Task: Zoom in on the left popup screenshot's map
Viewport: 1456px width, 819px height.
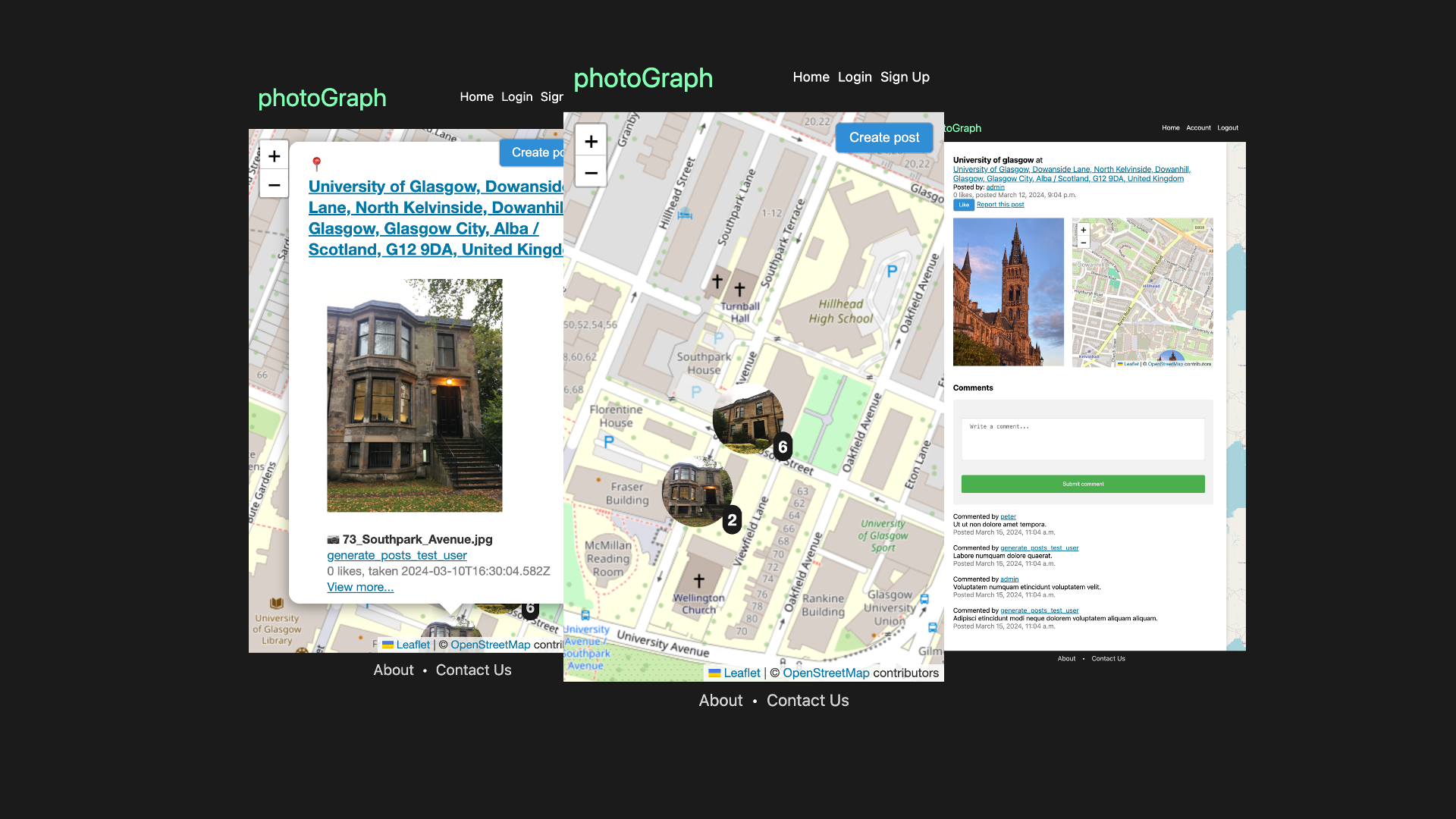Action: coord(274,156)
